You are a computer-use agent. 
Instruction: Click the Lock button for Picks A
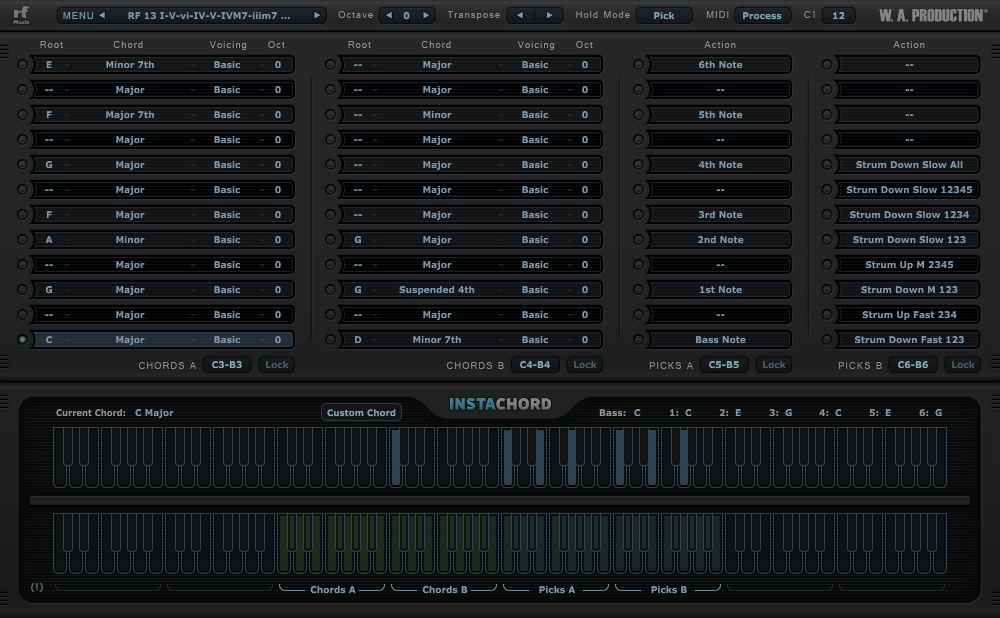click(x=774, y=365)
